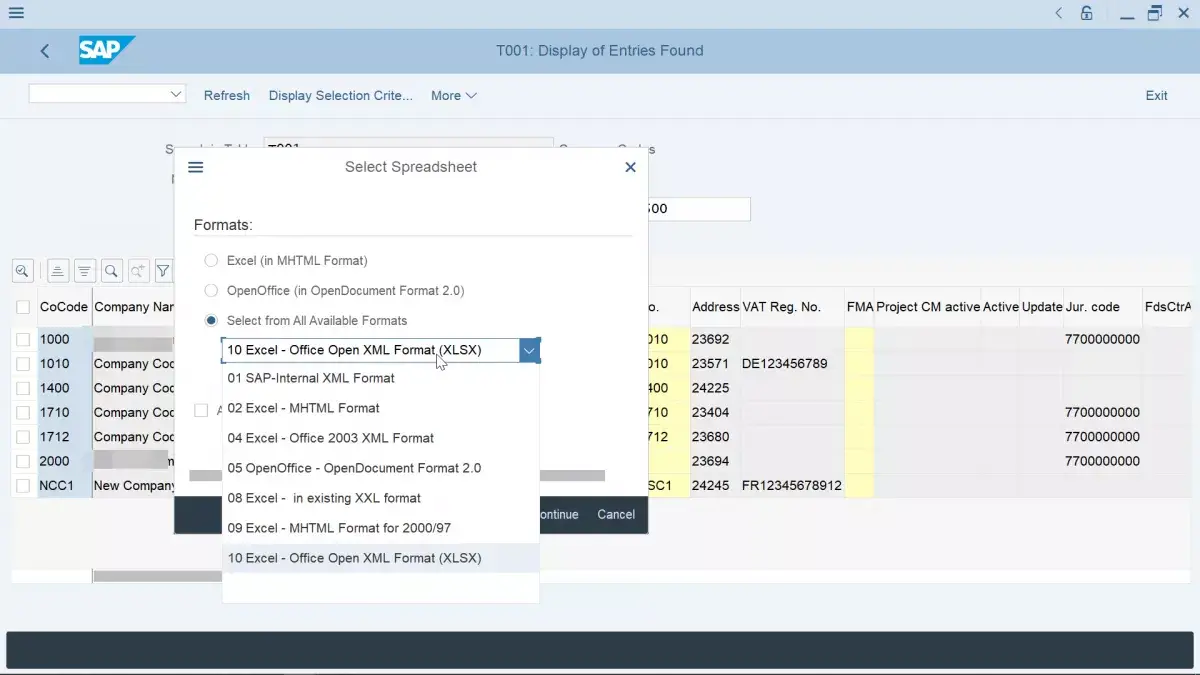This screenshot has height=675, width=1200.
Task: Tick the row checkbox for CoCode 1400
Action: (x=23, y=388)
